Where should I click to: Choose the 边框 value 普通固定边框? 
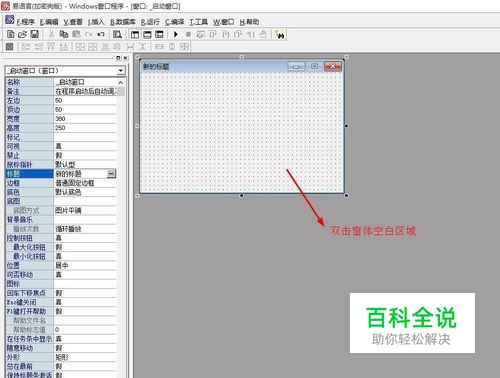pyautogui.click(x=85, y=183)
